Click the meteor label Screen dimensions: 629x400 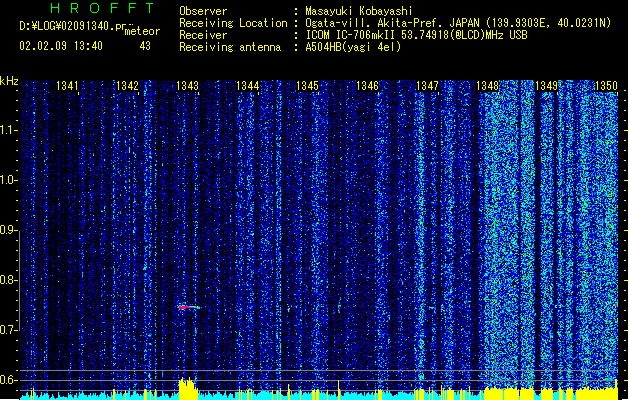coord(142,31)
